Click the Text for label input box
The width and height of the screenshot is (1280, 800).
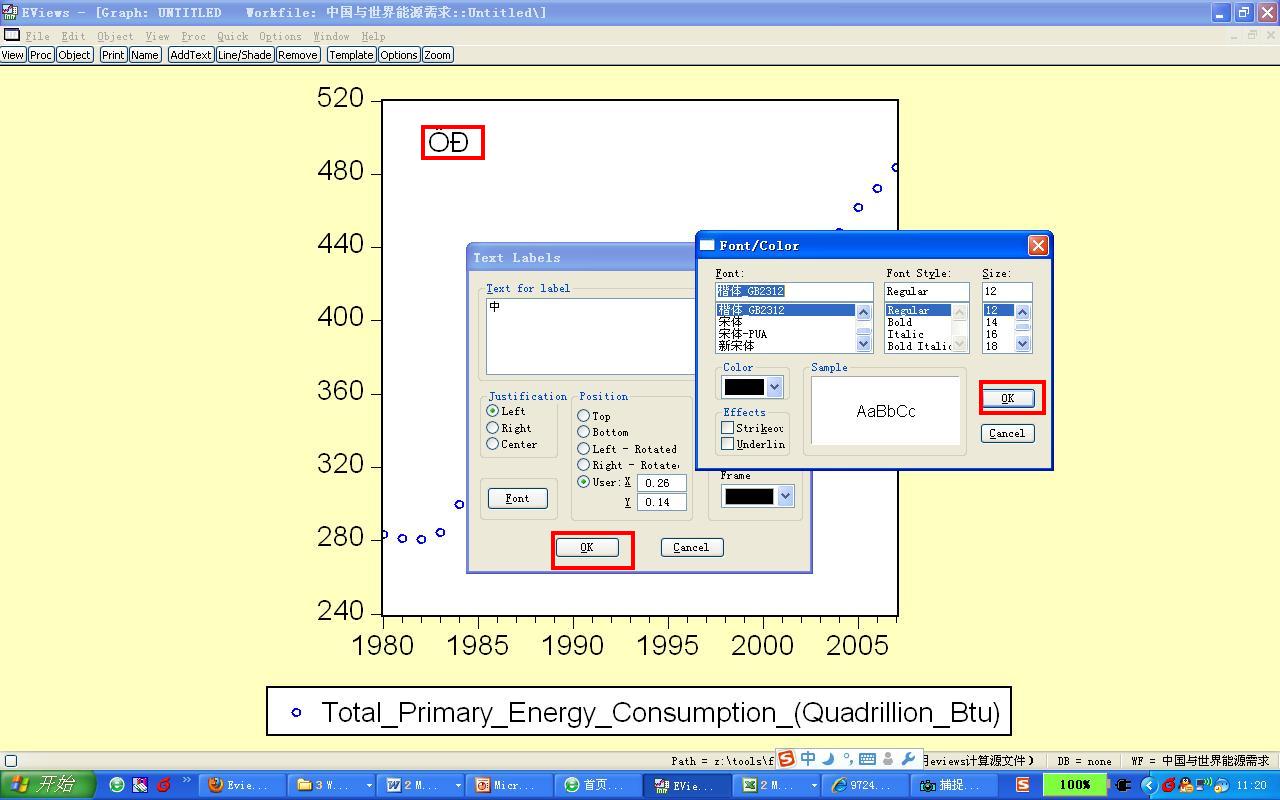(590, 336)
